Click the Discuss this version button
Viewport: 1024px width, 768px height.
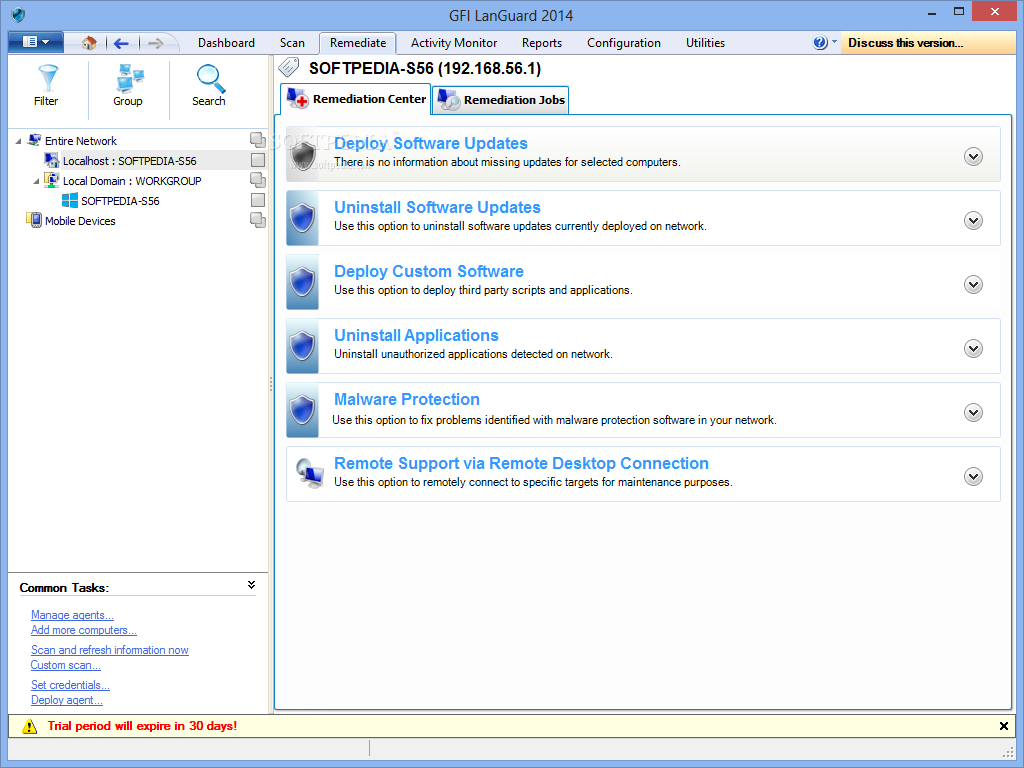pyautogui.click(x=927, y=42)
